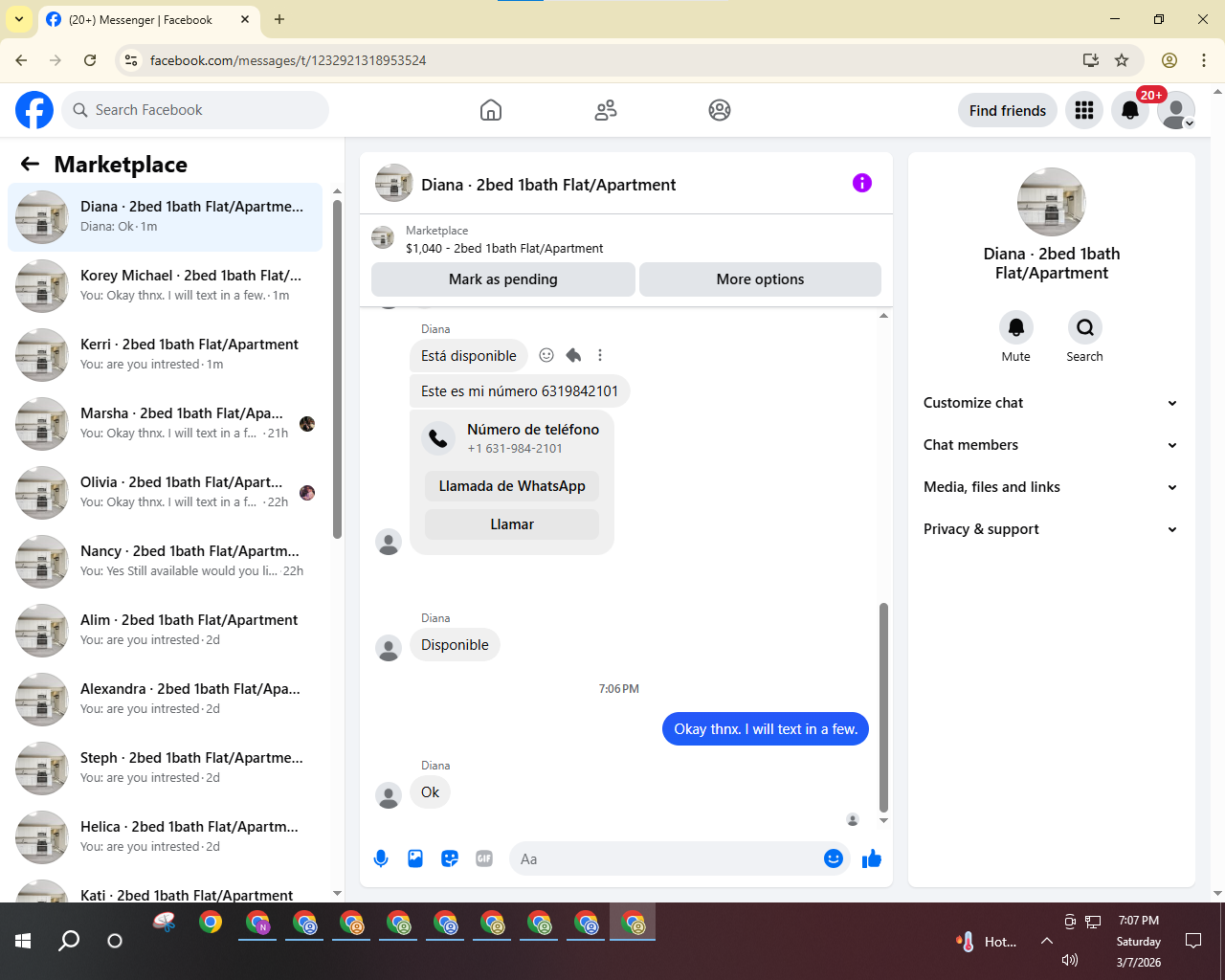Go to the Home feed icon
This screenshot has width=1225, height=980.
pos(491,110)
